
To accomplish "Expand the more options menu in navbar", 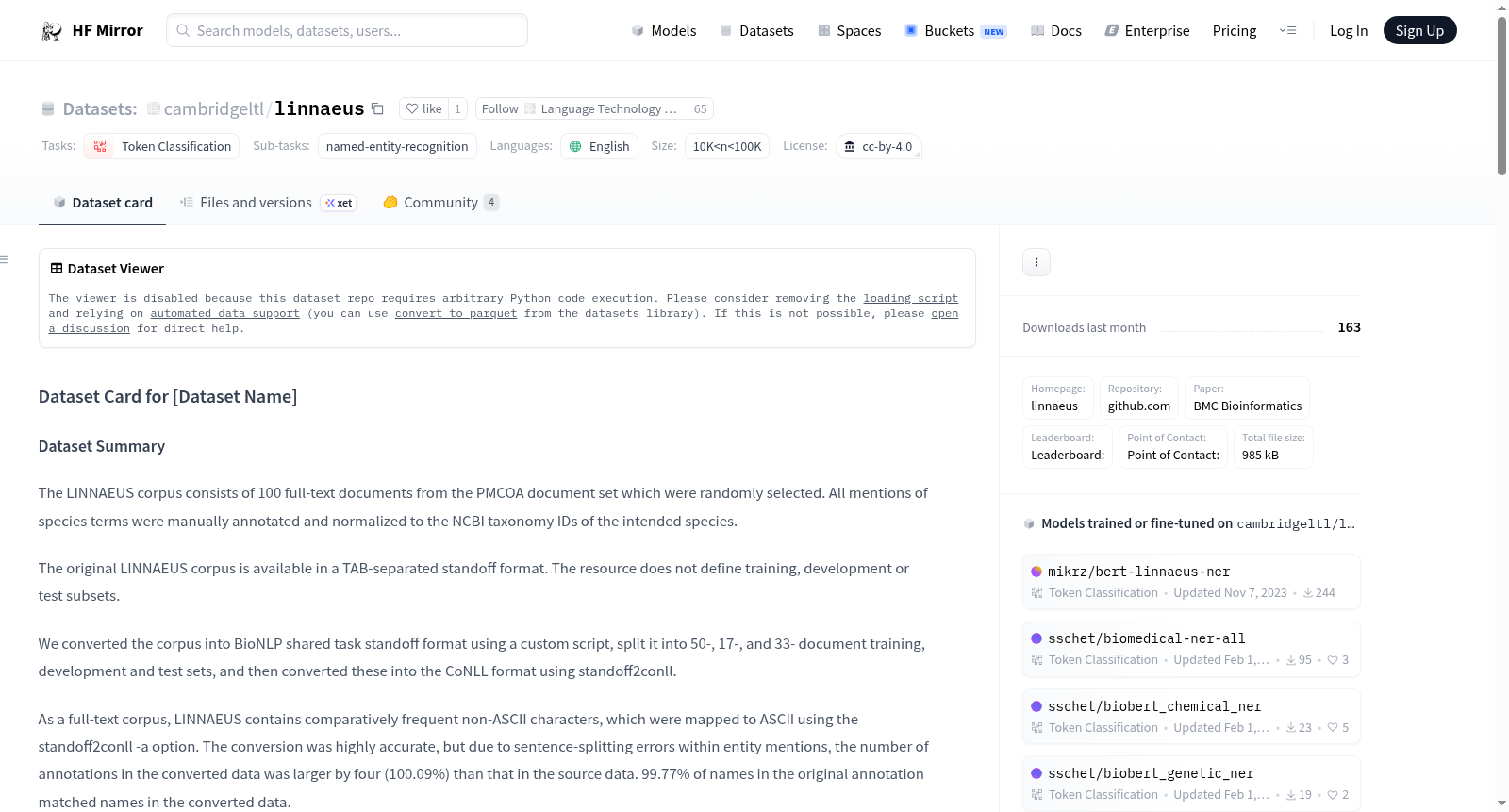I will [x=1287, y=30].
